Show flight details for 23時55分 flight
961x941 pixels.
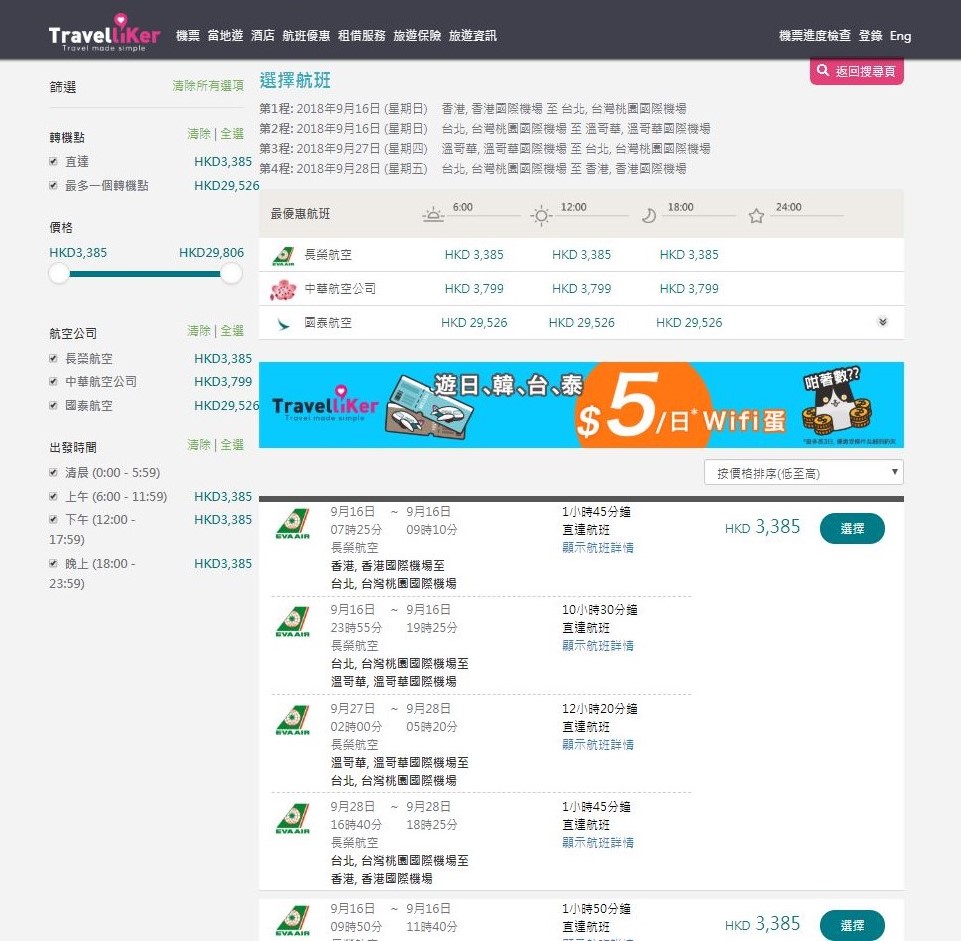(598, 646)
